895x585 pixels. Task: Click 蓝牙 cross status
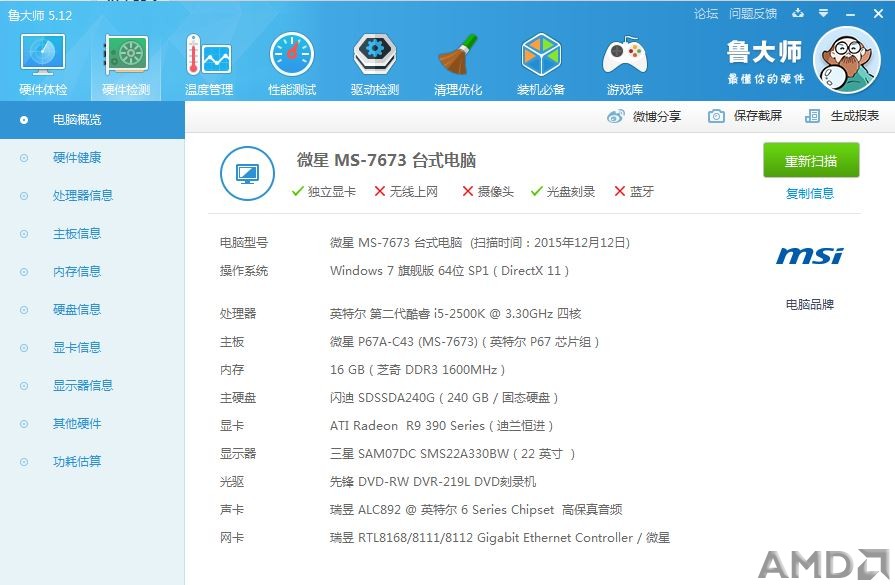pos(634,192)
